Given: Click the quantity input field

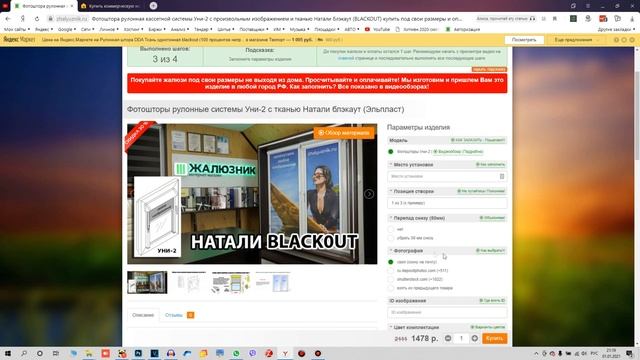Looking at the screenshot, I should click(x=461, y=338).
